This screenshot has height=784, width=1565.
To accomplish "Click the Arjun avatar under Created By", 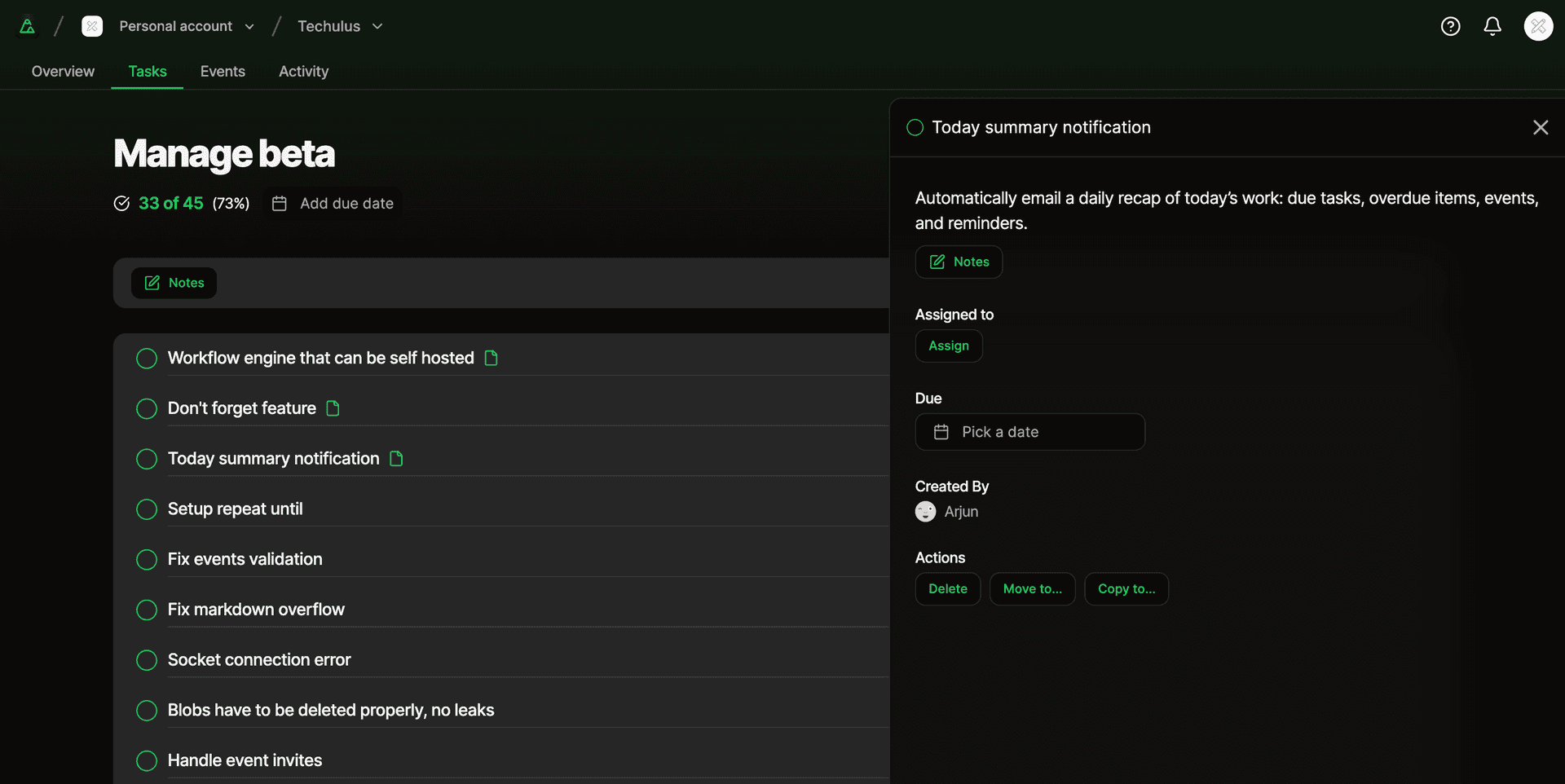I will click(x=924, y=512).
